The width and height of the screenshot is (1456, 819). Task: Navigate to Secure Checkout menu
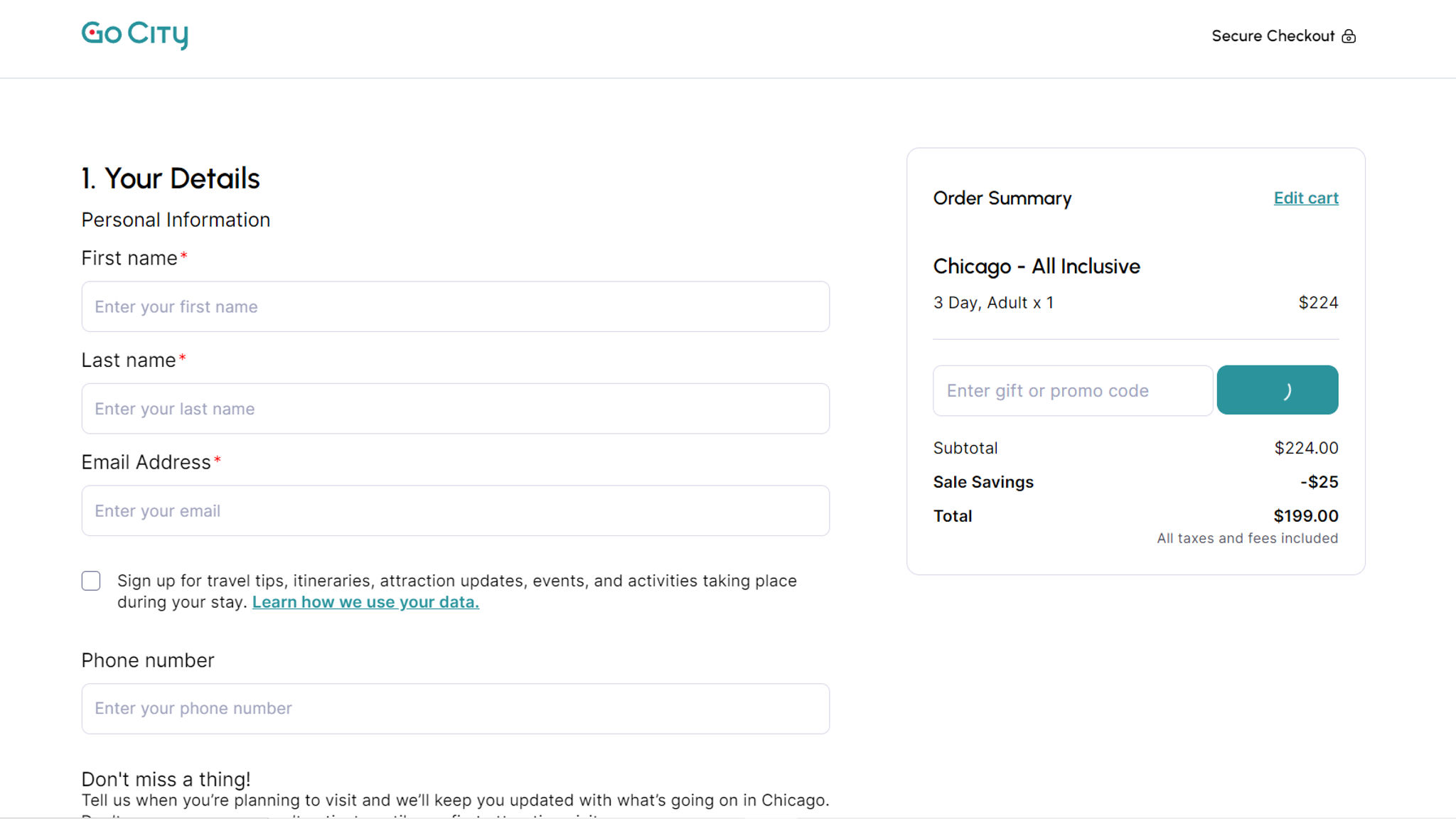pos(1283,35)
